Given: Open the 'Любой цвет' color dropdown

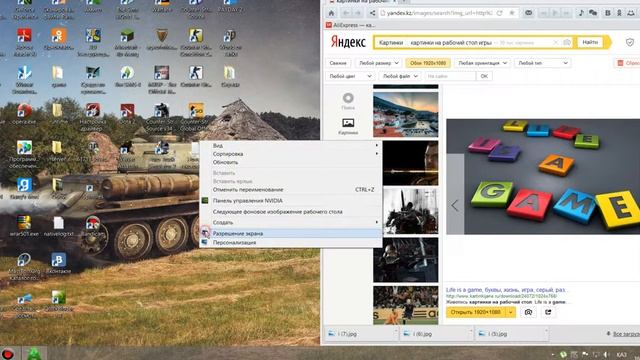Looking at the screenshot, I should point(350,76).
